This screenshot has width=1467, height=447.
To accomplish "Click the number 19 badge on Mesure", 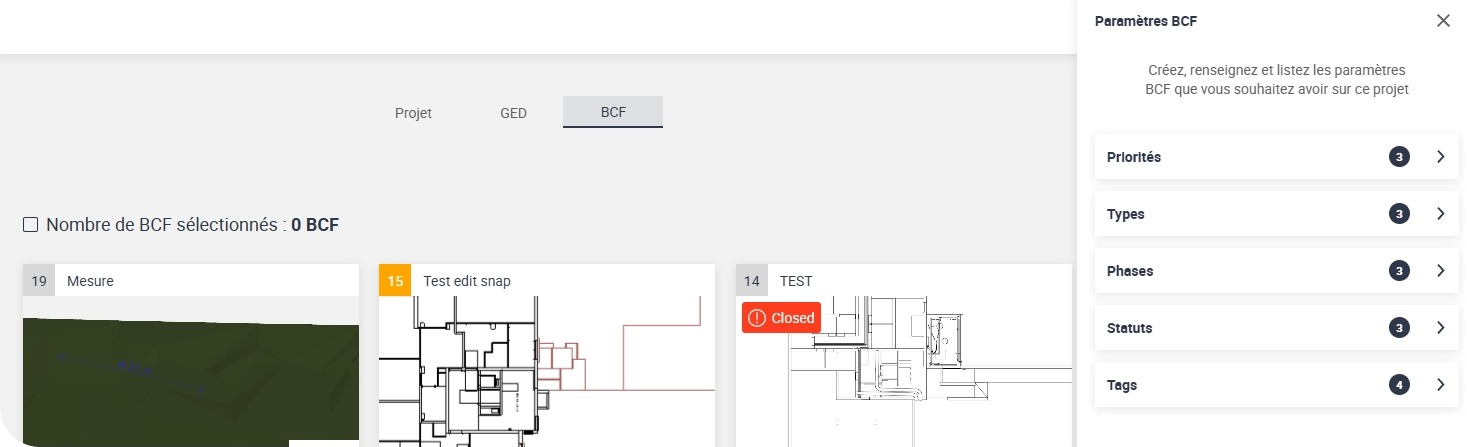I will [x=39, y=281].
